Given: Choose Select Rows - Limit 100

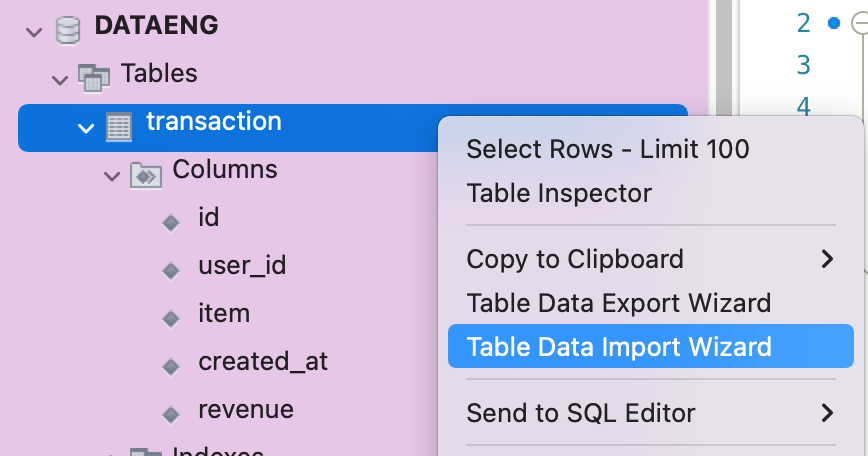Looking at the screenshot, I should 608,150.
